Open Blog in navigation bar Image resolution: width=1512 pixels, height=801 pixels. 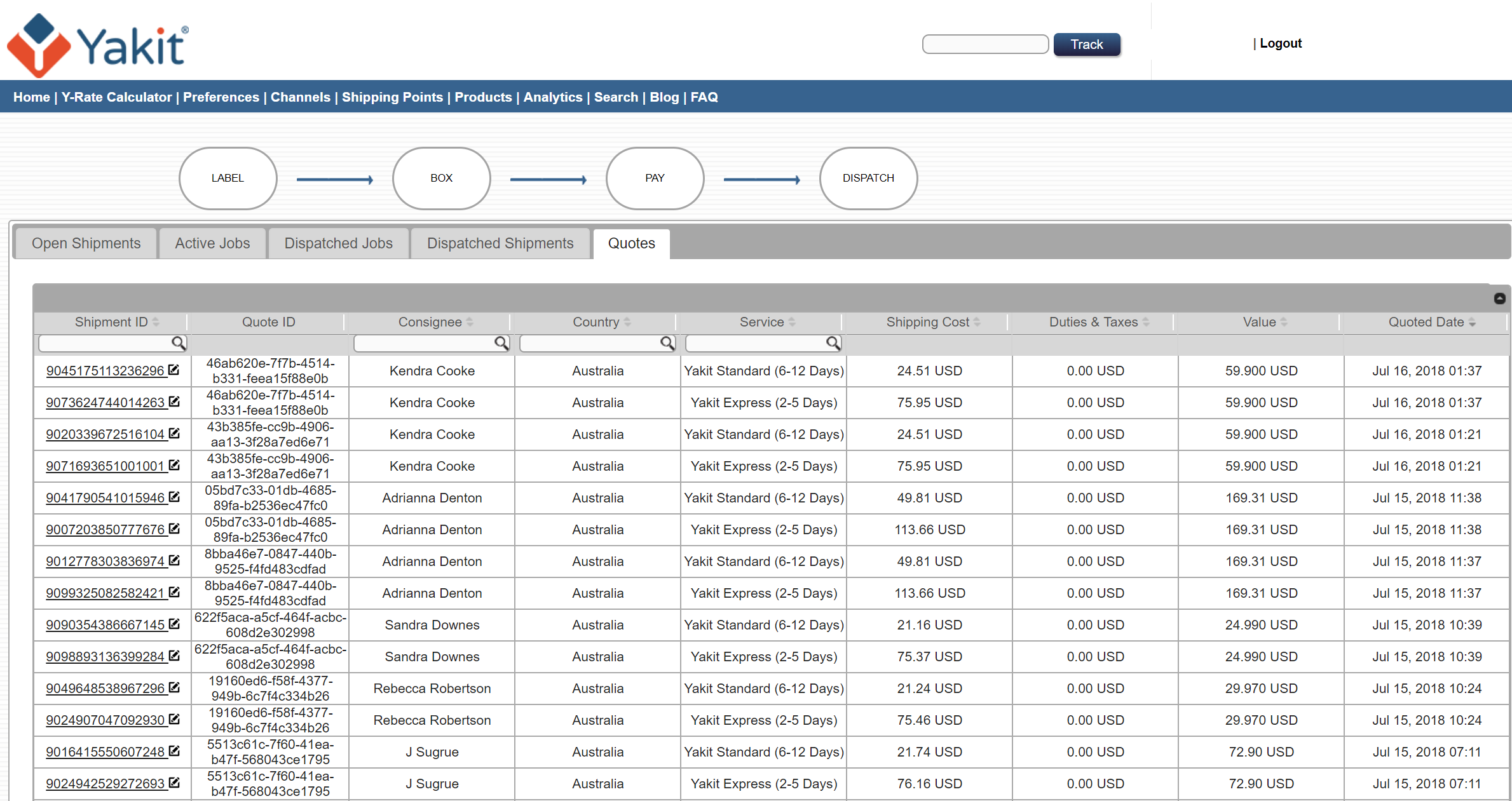[x=664, y=97]
